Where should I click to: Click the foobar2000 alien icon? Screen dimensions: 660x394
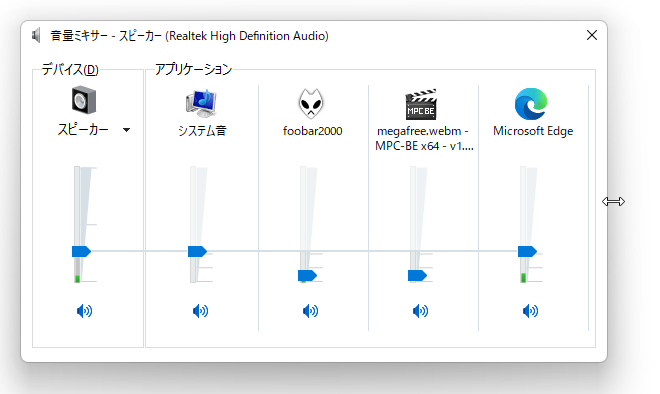(x=311, y=104)
